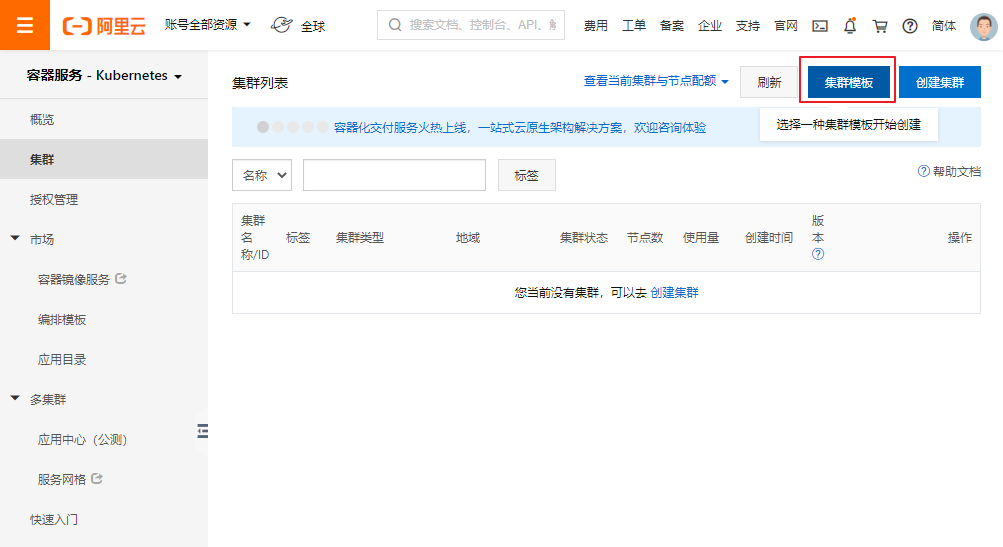Open 官网 in the top navigation

tap(786, 26)
